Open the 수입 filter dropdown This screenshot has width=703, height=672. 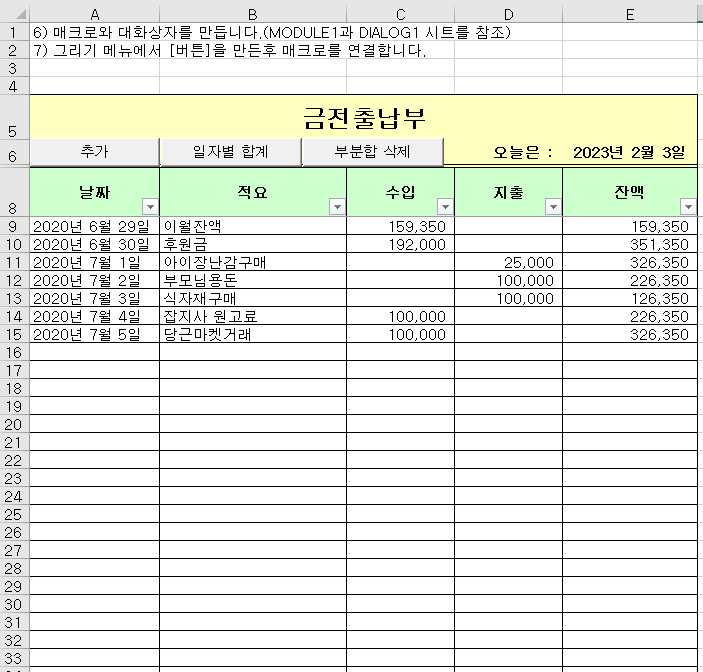coord(445,207)
